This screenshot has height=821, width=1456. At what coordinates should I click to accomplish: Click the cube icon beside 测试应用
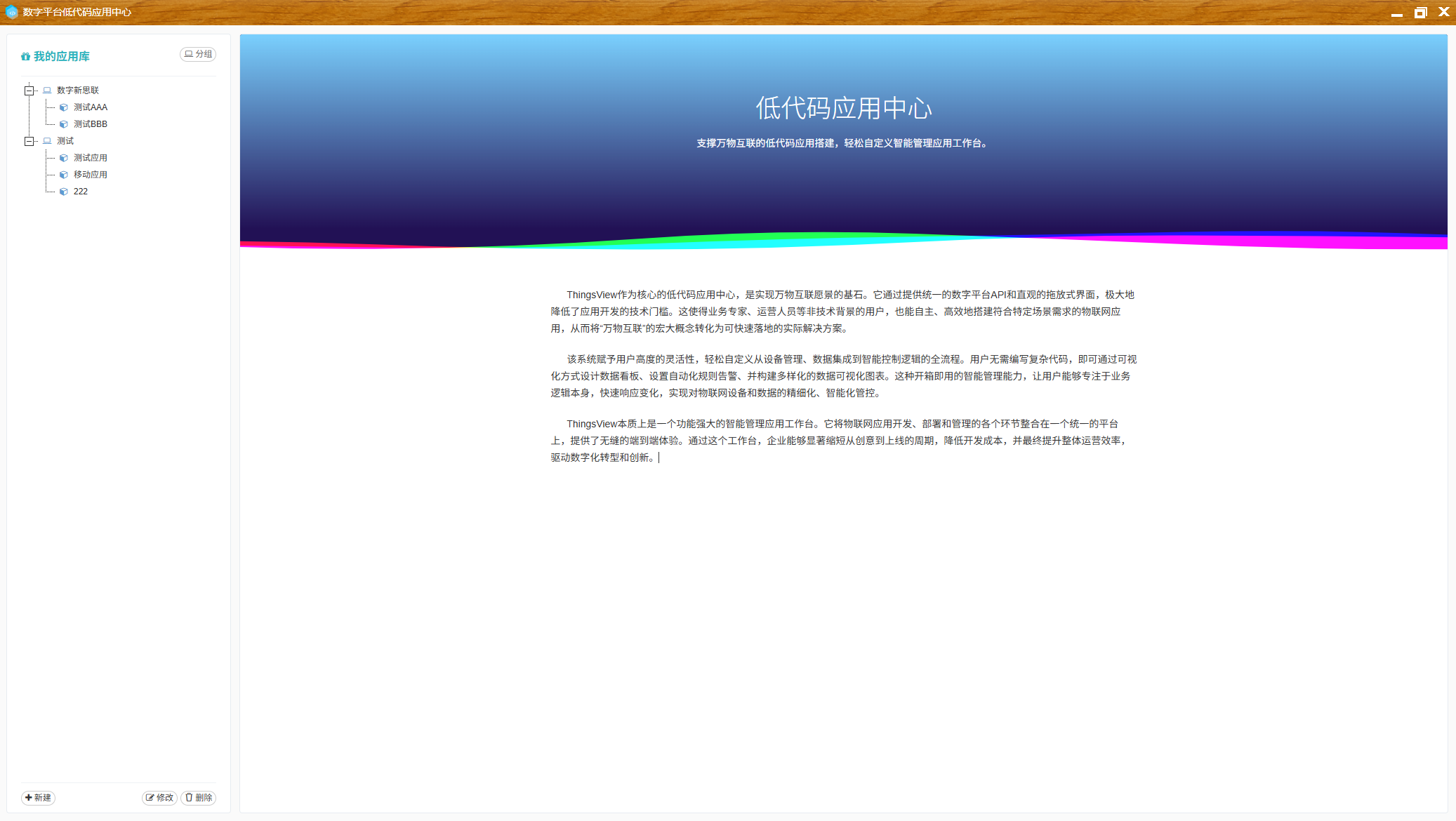point(64,158)
